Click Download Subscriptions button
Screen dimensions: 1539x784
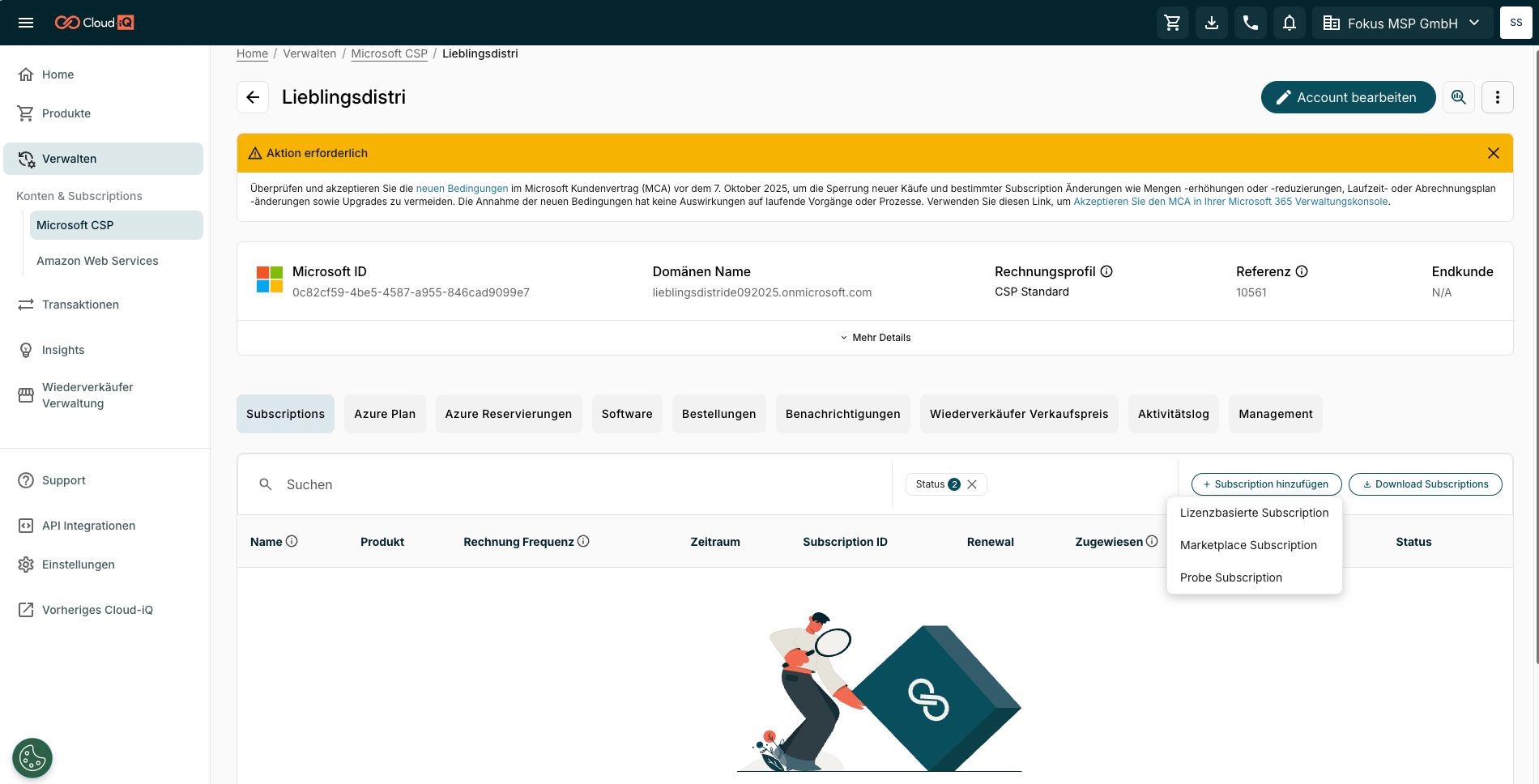[1425, 484]
